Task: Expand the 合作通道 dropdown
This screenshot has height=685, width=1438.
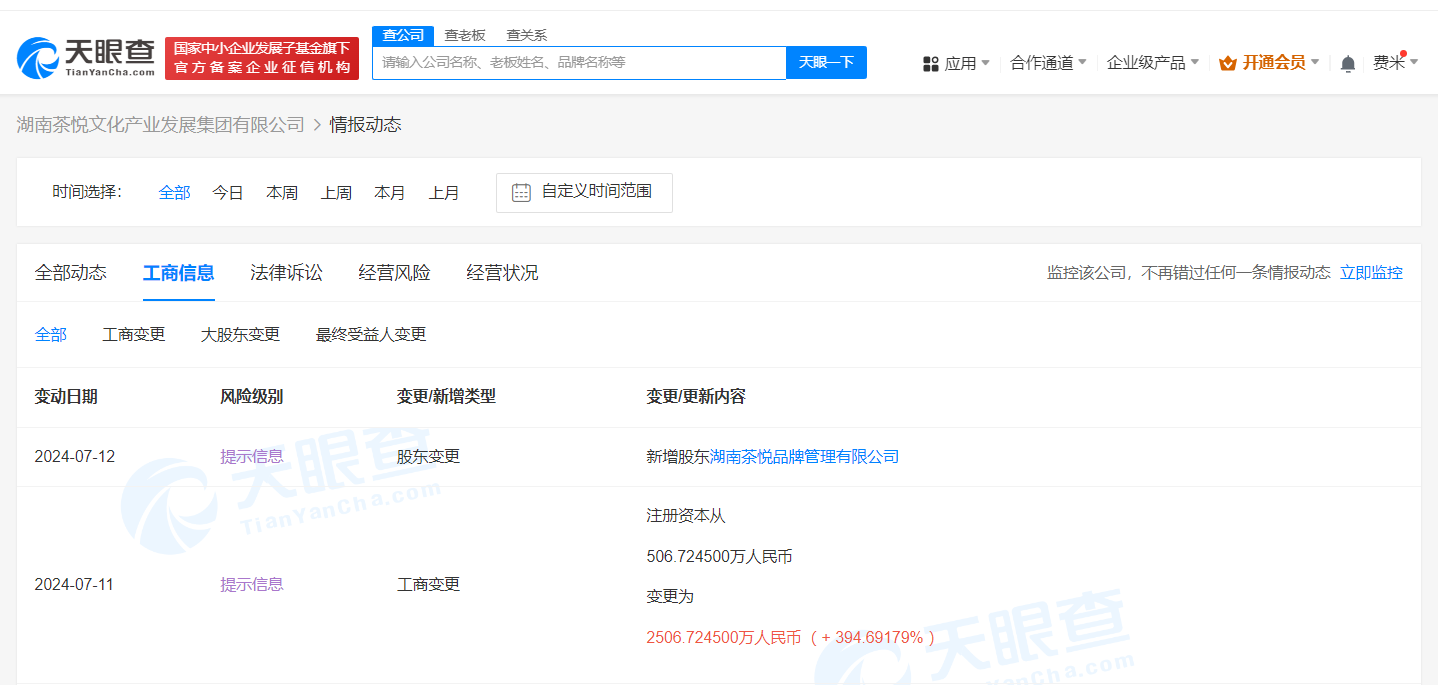Action: (1048, 63)
